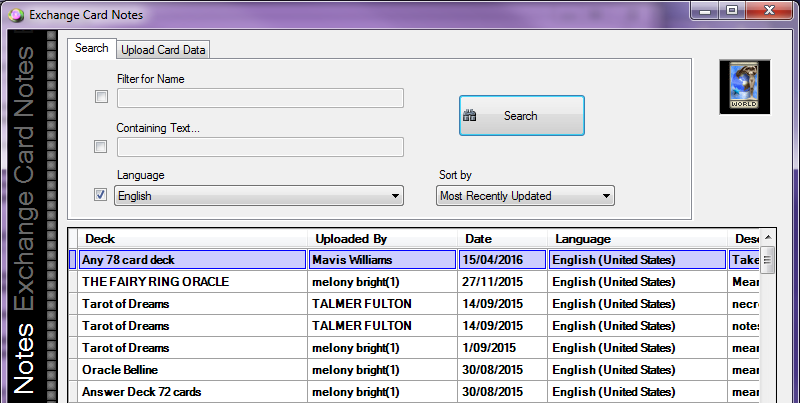Open the Sort by dropdown

[x=526, y=196]
